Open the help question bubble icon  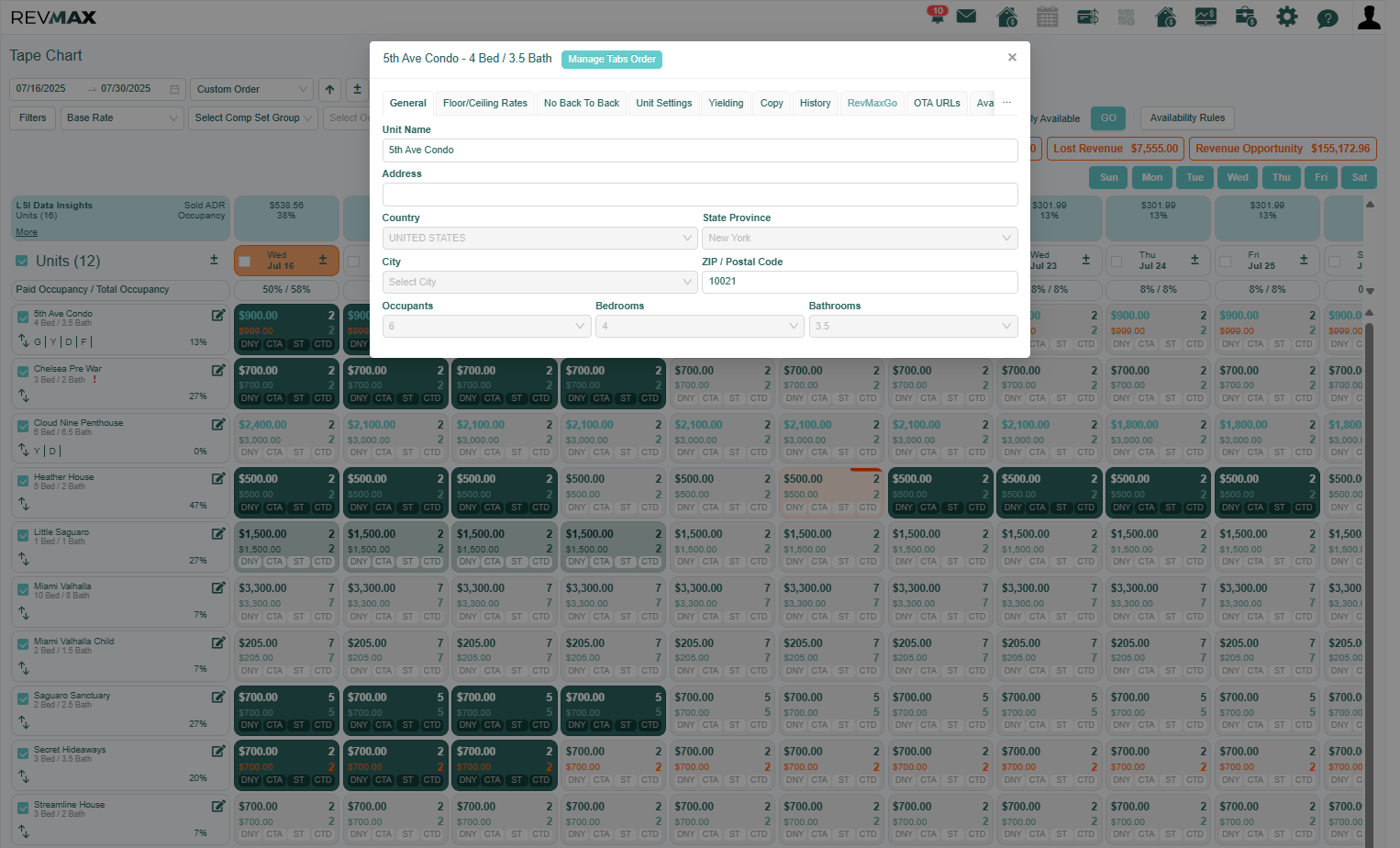(1328, 17)
